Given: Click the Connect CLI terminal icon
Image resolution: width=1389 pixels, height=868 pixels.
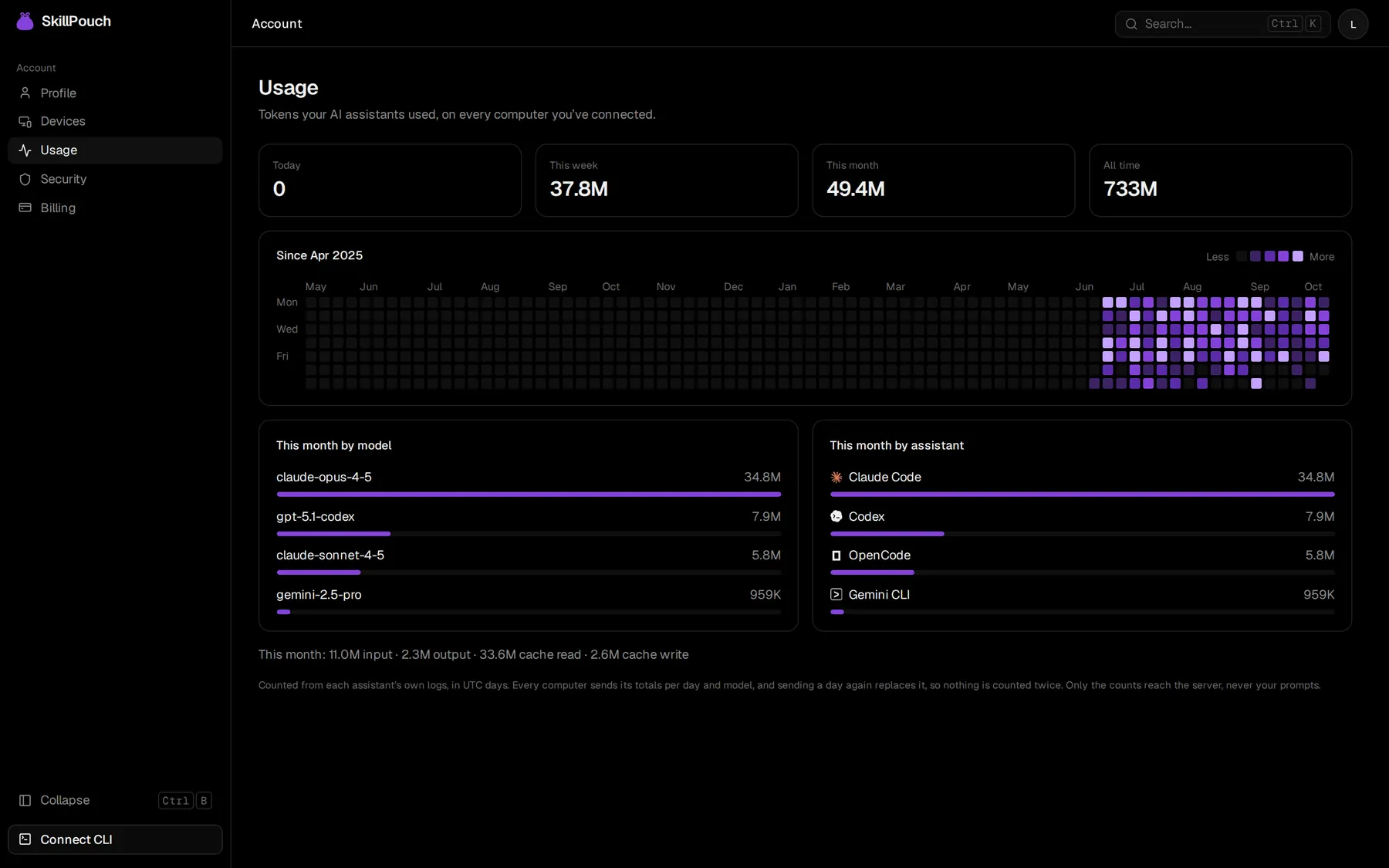Looking at the screenshot, I should point(25,839).
